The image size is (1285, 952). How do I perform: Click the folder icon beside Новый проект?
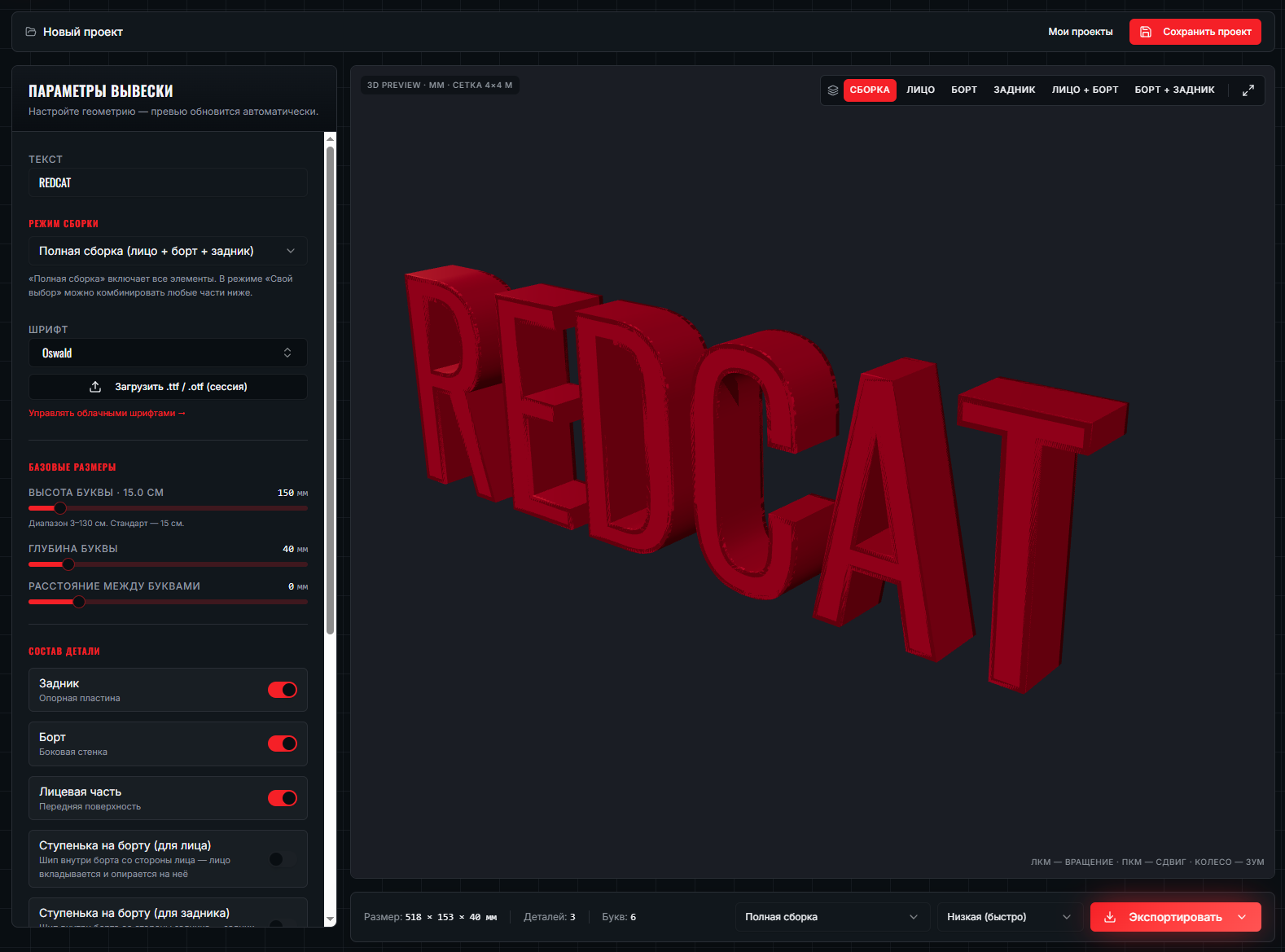(x=31, y=32)
